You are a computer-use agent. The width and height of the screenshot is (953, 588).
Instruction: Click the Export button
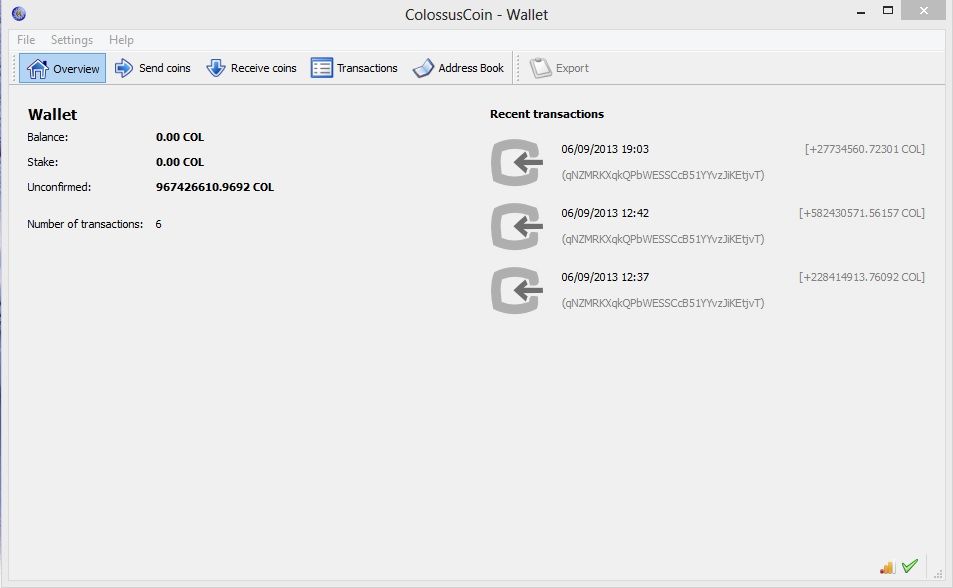tap(559, 68)
